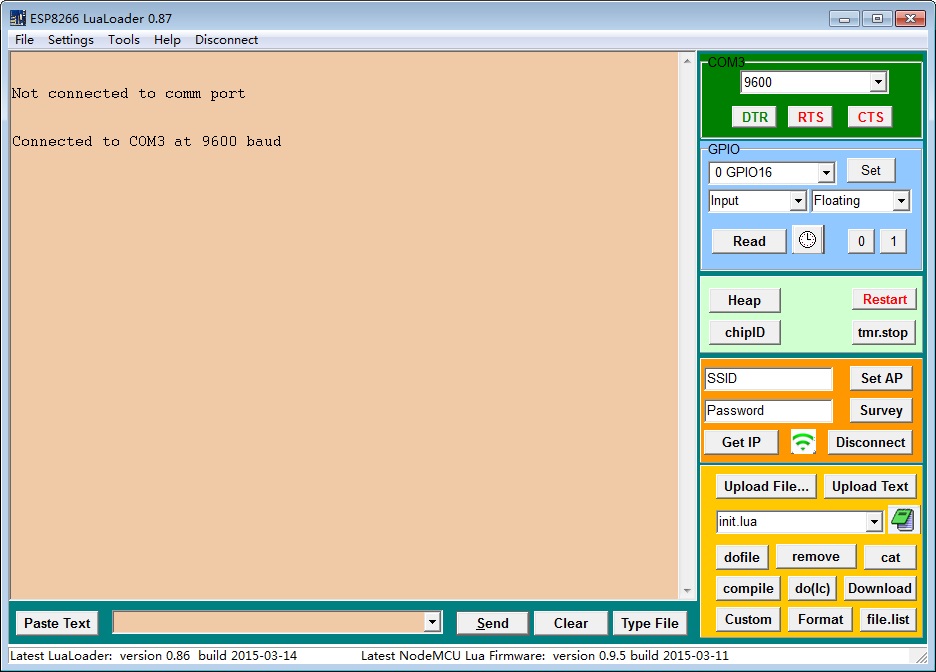Expand the init.lua file name dropdown
936x672 pixels.
tap(874, 522)
